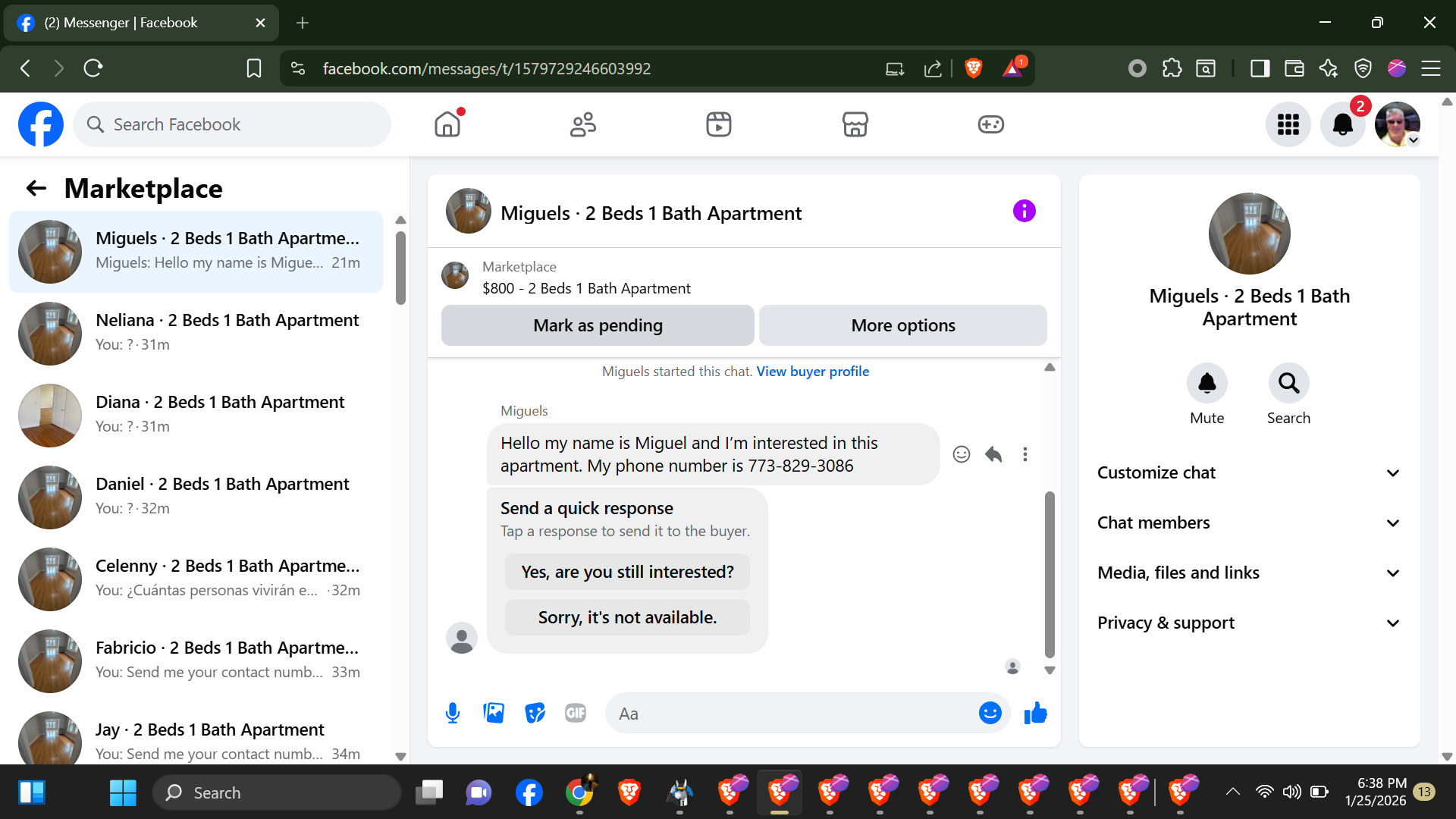Mark the listing as pending
The width and height of the screenshot is (1456, 819).
[598, 325]
